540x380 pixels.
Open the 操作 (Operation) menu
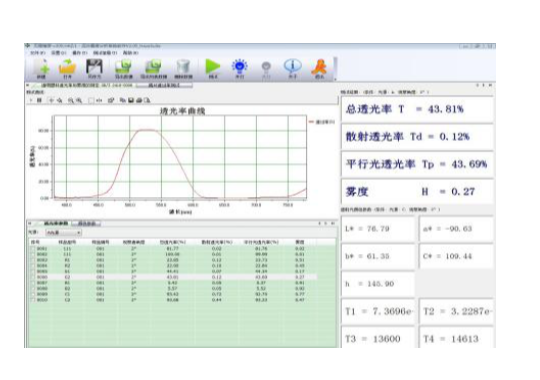[80, 53]
